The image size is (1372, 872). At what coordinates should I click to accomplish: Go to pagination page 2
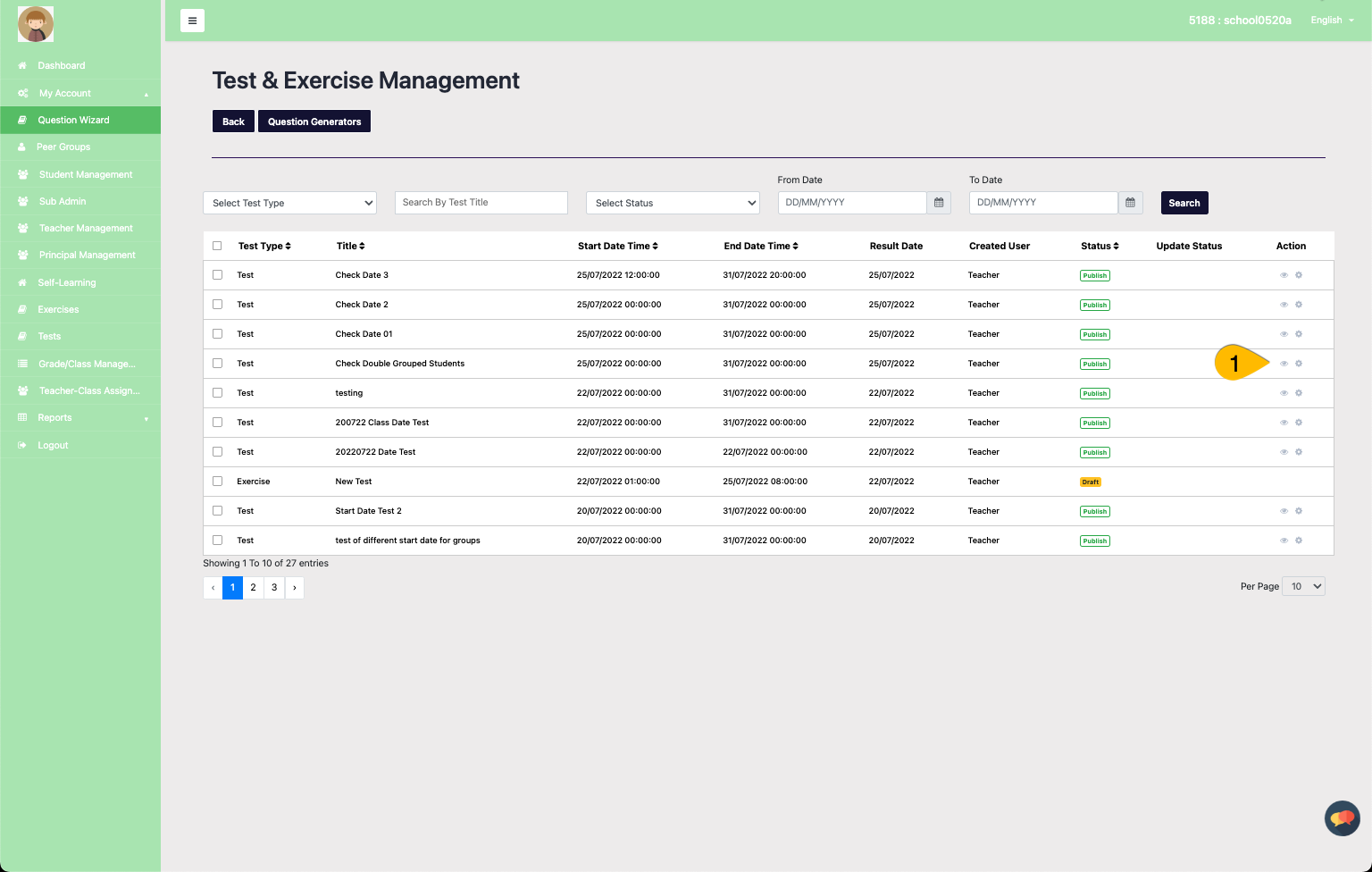pyautogui.click(x=254, y=587)
